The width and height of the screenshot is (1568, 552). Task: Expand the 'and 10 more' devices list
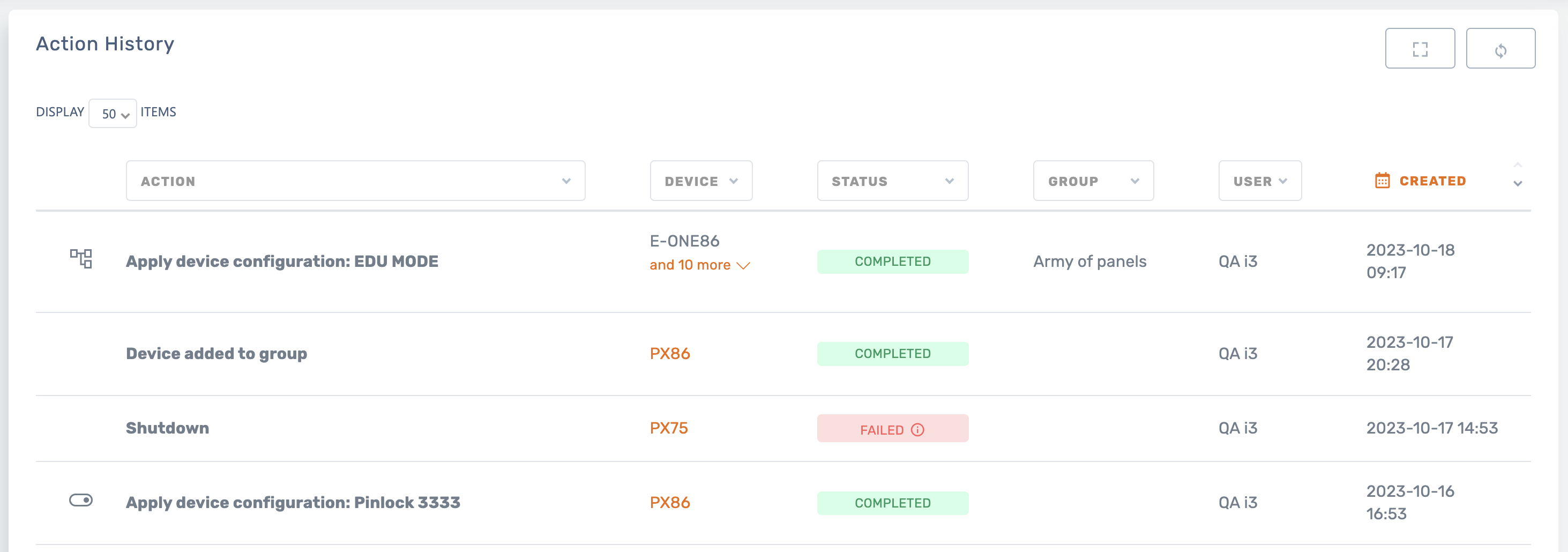pyautogui.click(x=699, y=265)
